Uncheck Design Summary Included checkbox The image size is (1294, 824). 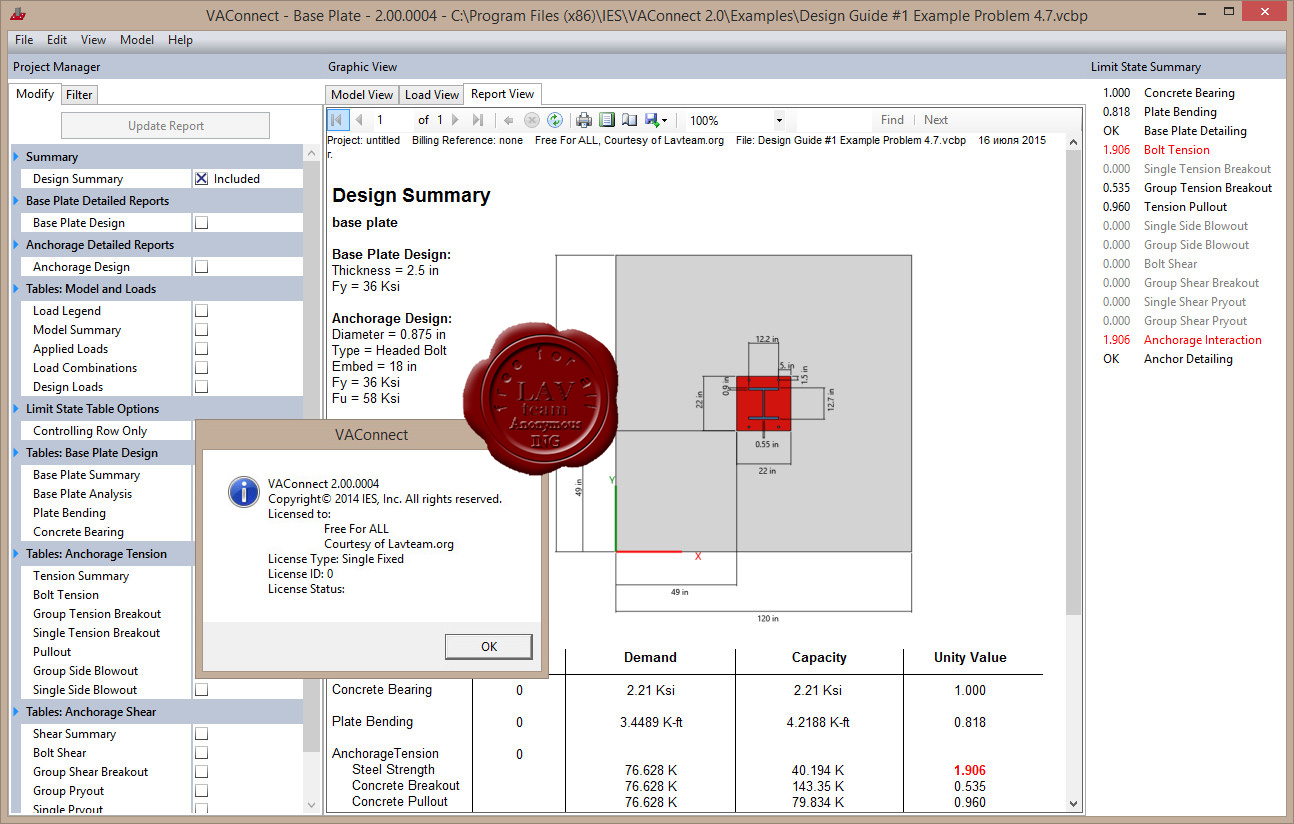[202, 179]
